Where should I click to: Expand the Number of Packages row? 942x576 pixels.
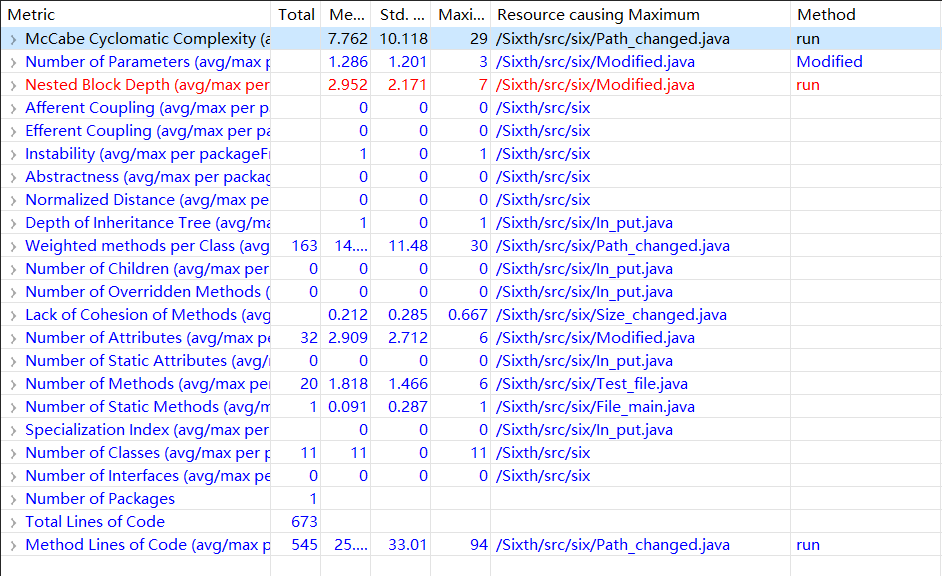(13, 500)
